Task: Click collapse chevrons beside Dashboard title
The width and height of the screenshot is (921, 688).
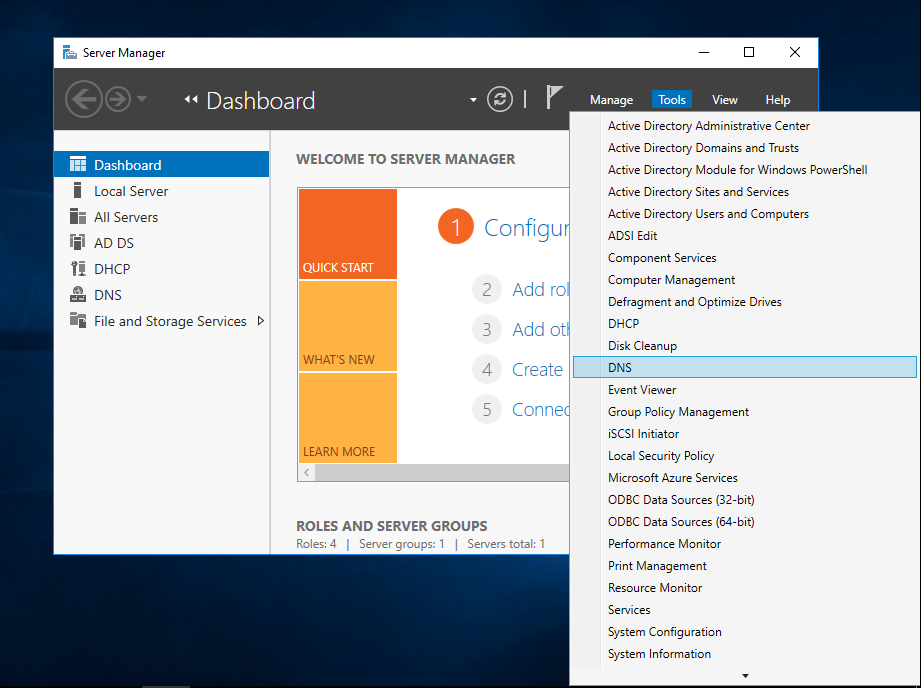Action: pyautogui.click(x=191, y=99)
